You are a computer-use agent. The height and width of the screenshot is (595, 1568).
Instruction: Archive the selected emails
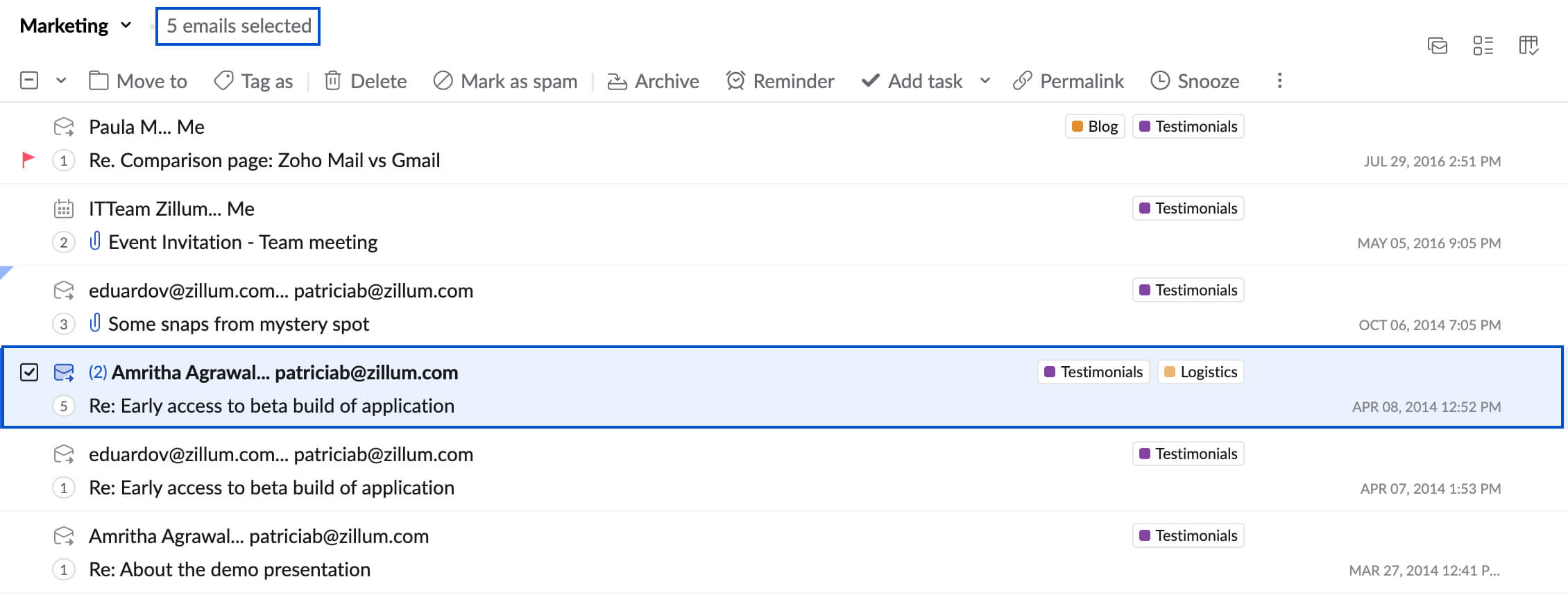click(x=654, y=81)
